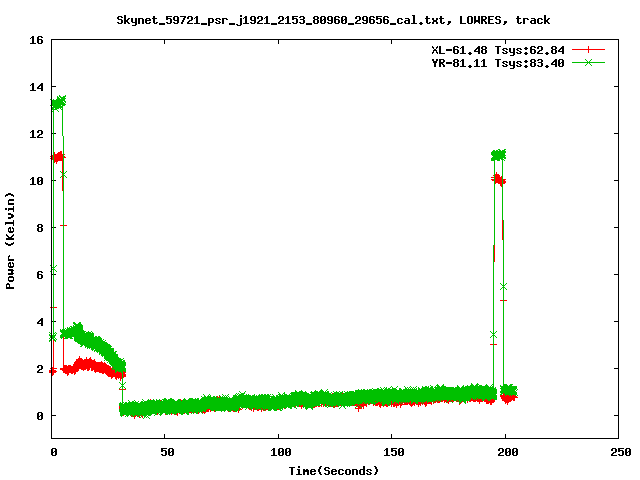
Task: Click x-axis tick label 50
Action: [x=167, y=452]
